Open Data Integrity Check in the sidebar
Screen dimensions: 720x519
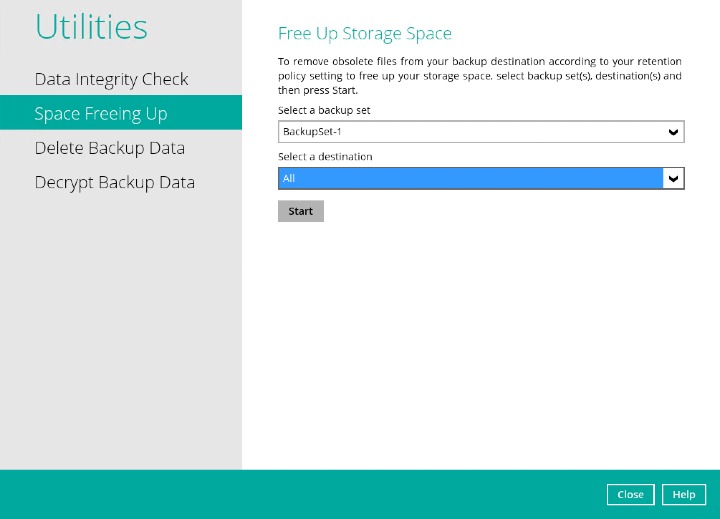pos(111,79)
